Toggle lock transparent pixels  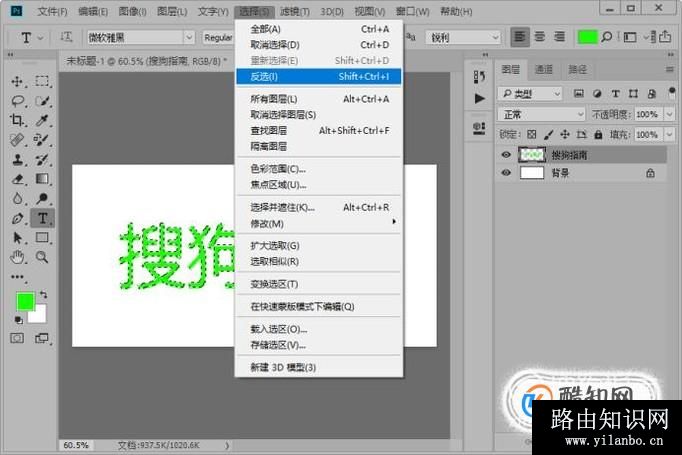532,134
